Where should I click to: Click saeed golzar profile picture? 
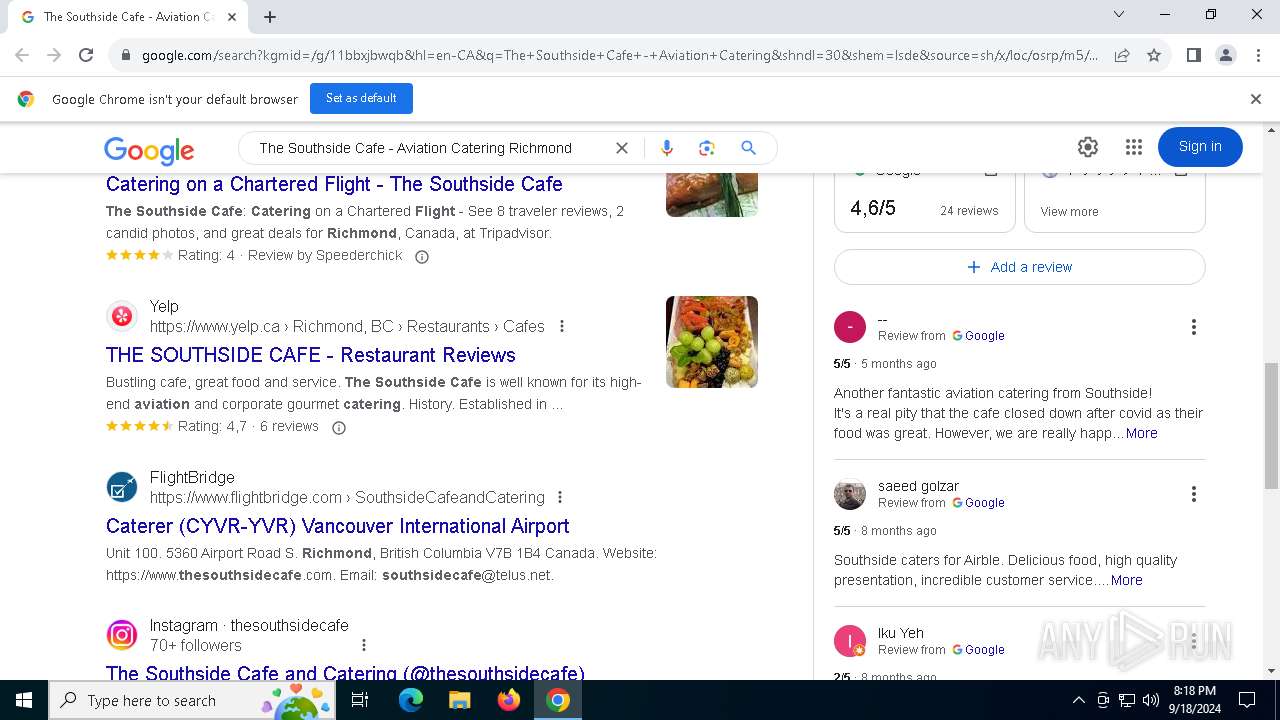point(850,494)
